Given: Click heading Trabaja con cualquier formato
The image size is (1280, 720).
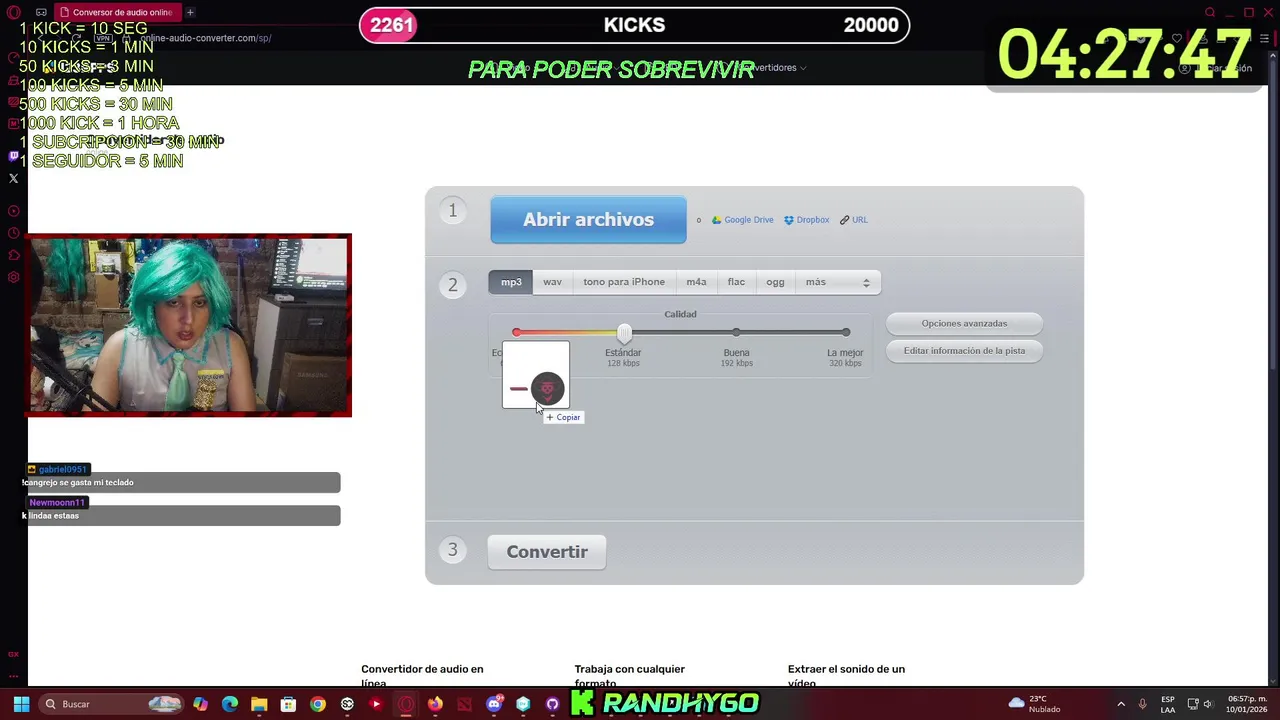Looking at the screenshot, I should click(x=630, y=676).
